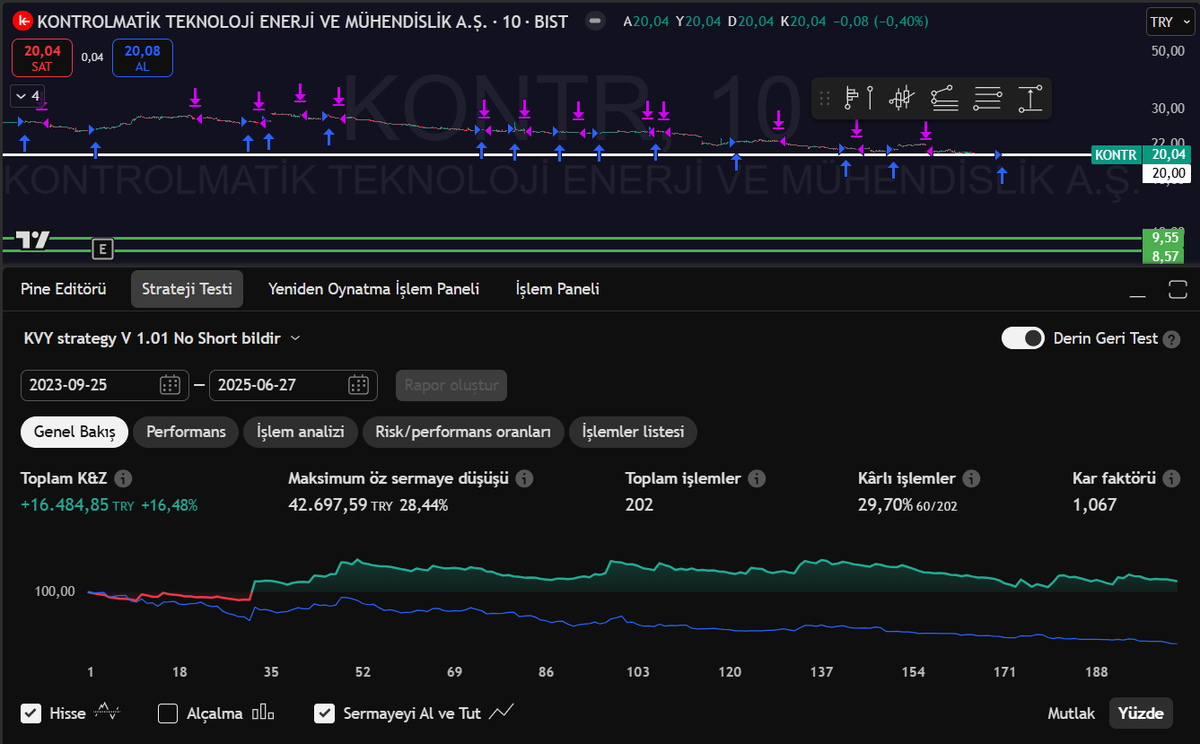Open Risk/performans oranları tab
Screen dimensions: 1200x744
[463, 432]
